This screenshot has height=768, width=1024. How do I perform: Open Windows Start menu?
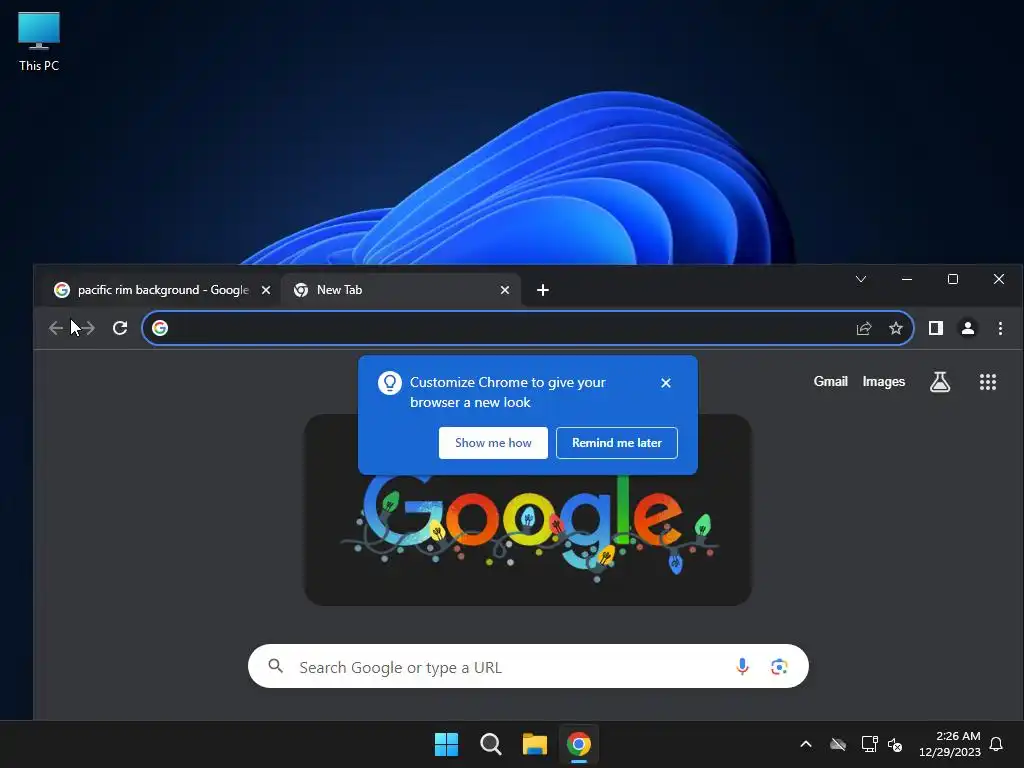(447, 744)
